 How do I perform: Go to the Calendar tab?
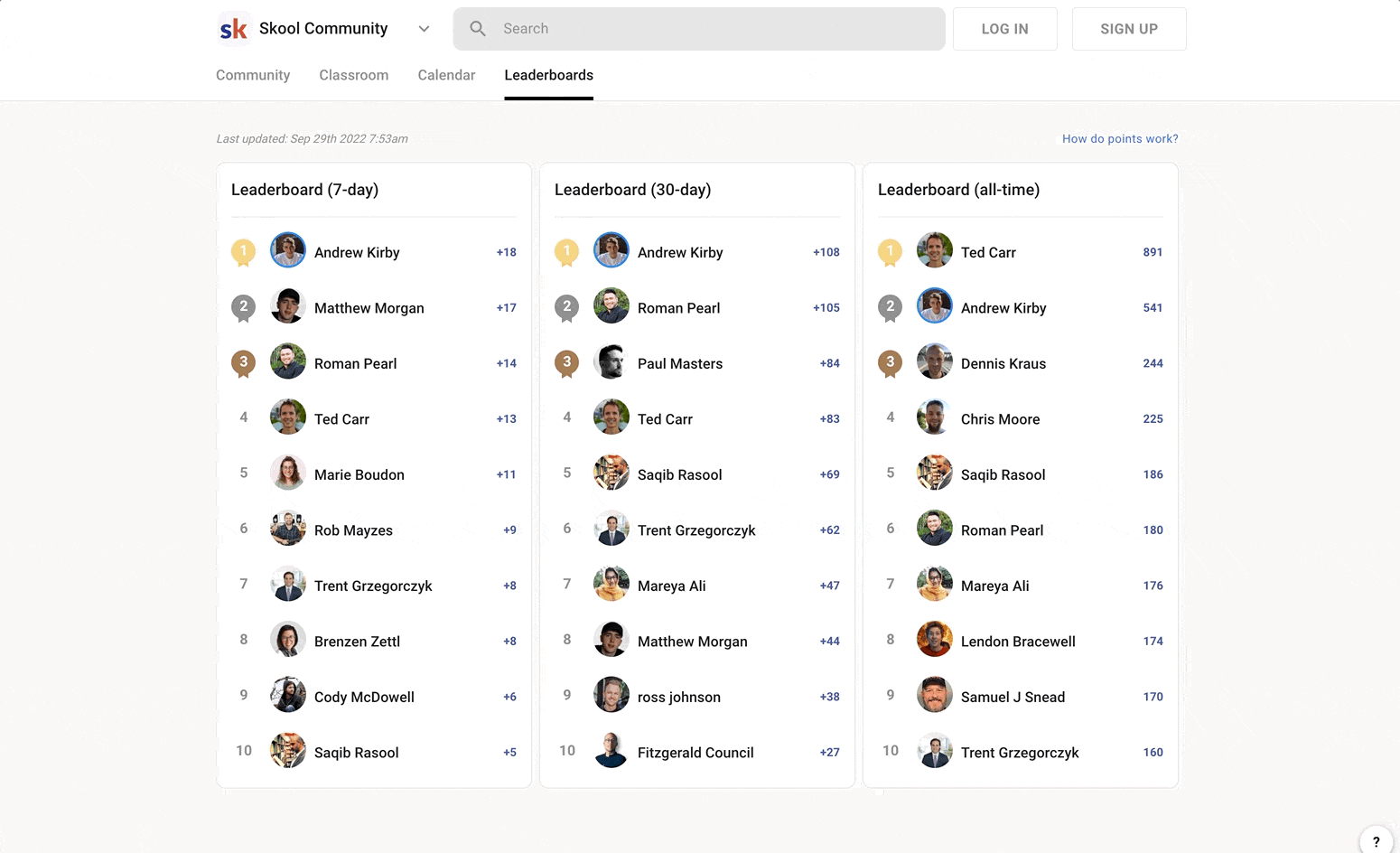click(446, 75)
